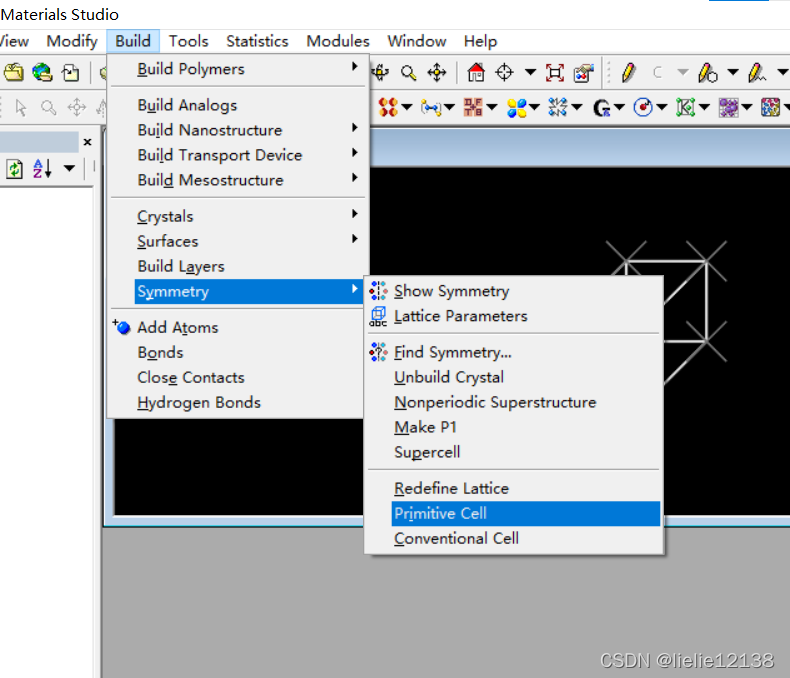
Task: Click the DFTB+ module icon
Action: [x=473, y=107]
